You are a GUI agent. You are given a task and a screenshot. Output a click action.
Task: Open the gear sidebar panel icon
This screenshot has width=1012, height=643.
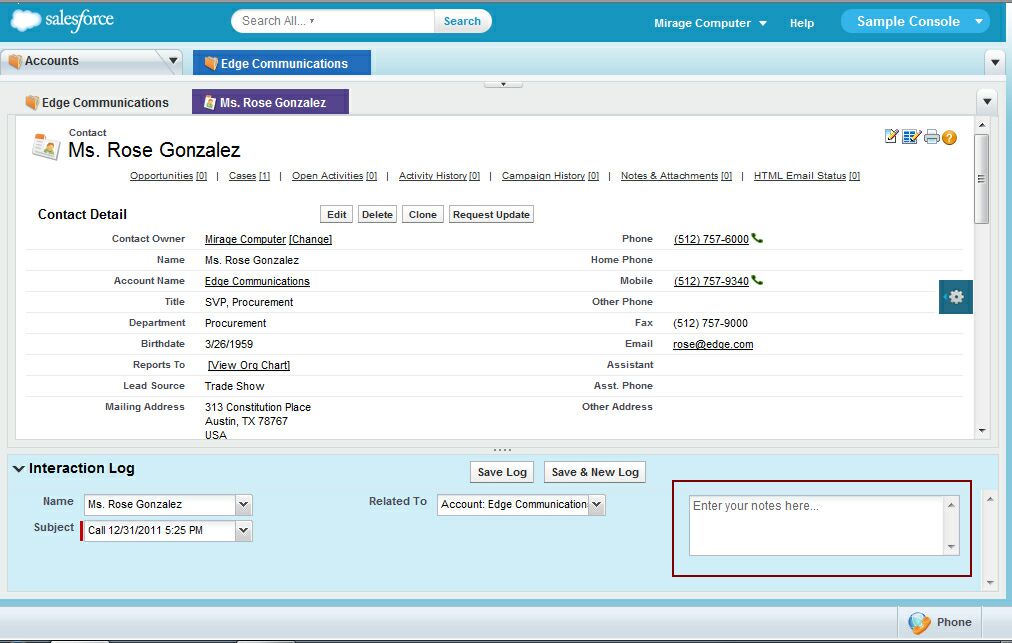pyautogui.click(x=956, y=297)
